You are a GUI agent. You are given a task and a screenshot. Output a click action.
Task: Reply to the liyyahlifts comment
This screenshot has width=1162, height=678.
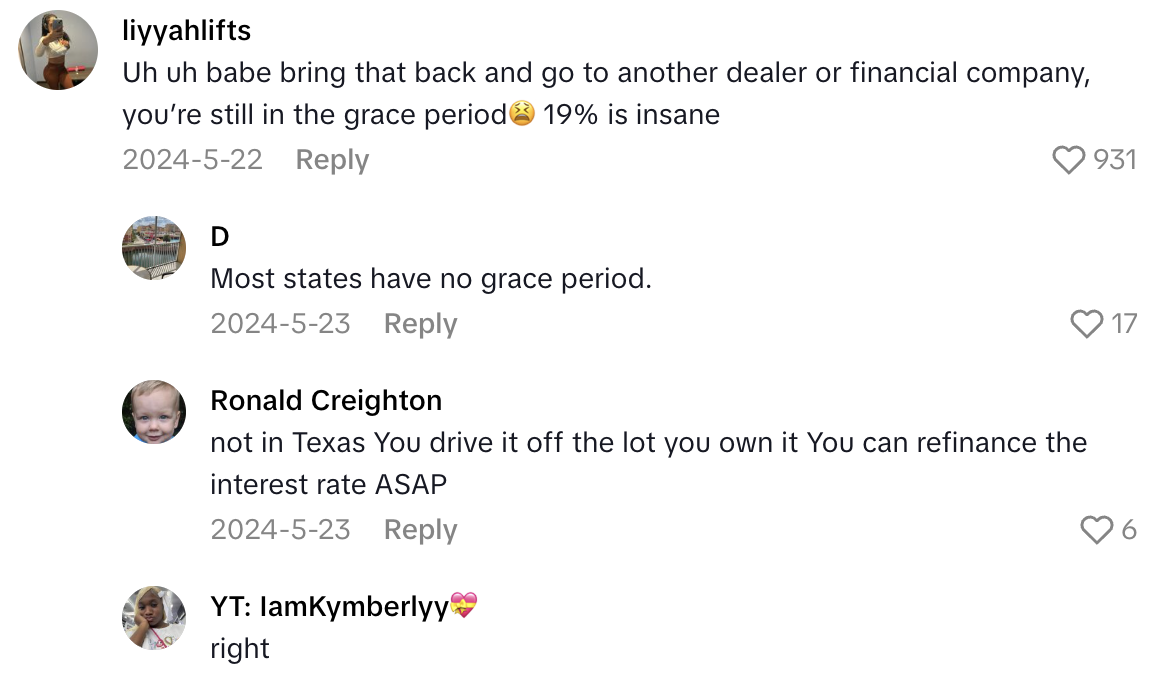[332, 160]
